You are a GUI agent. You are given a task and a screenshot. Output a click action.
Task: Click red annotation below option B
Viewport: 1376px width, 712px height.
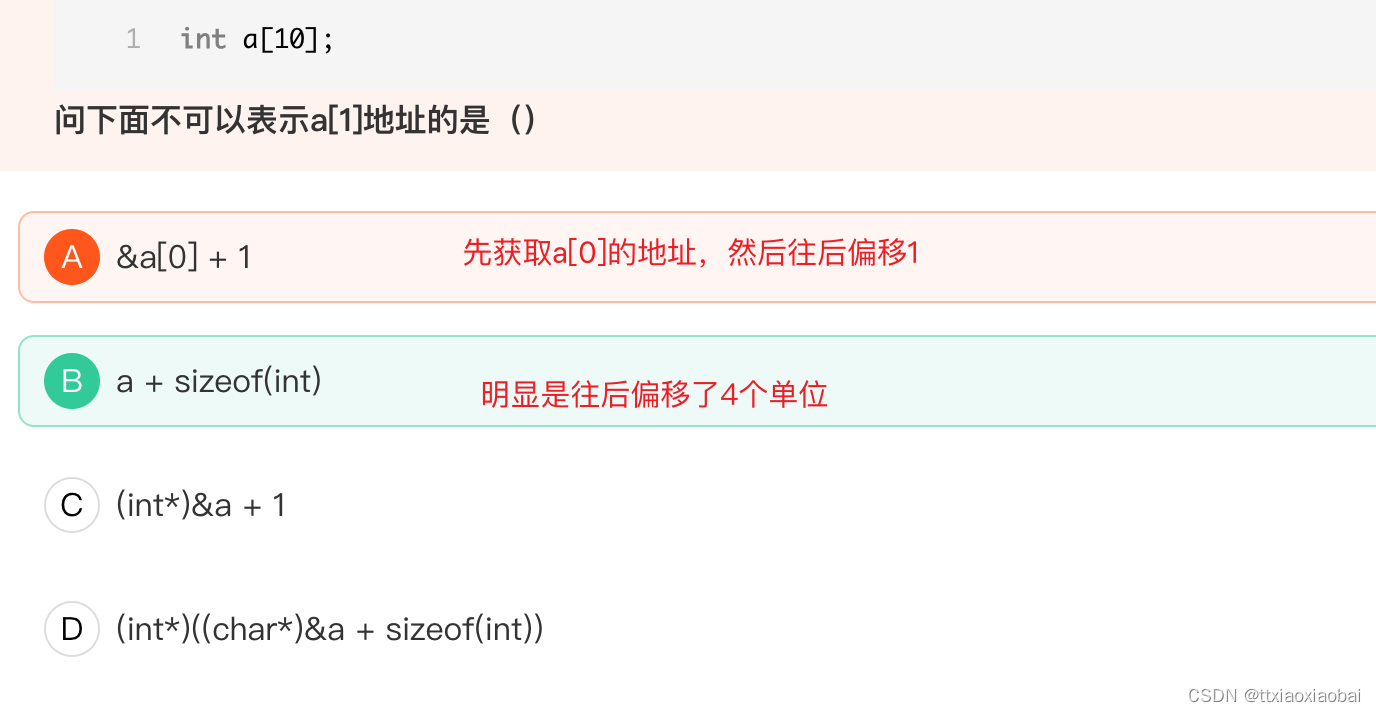click(654, 394)
